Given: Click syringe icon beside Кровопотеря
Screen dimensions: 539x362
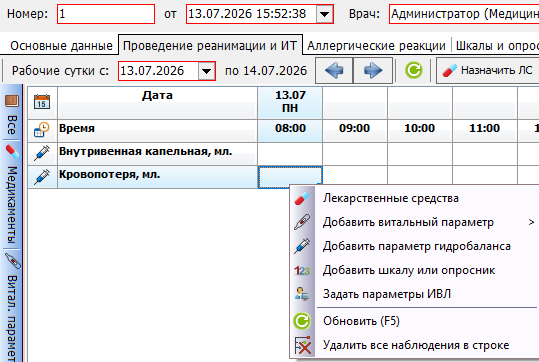Looking at the screenshot, I should (42, 176).
